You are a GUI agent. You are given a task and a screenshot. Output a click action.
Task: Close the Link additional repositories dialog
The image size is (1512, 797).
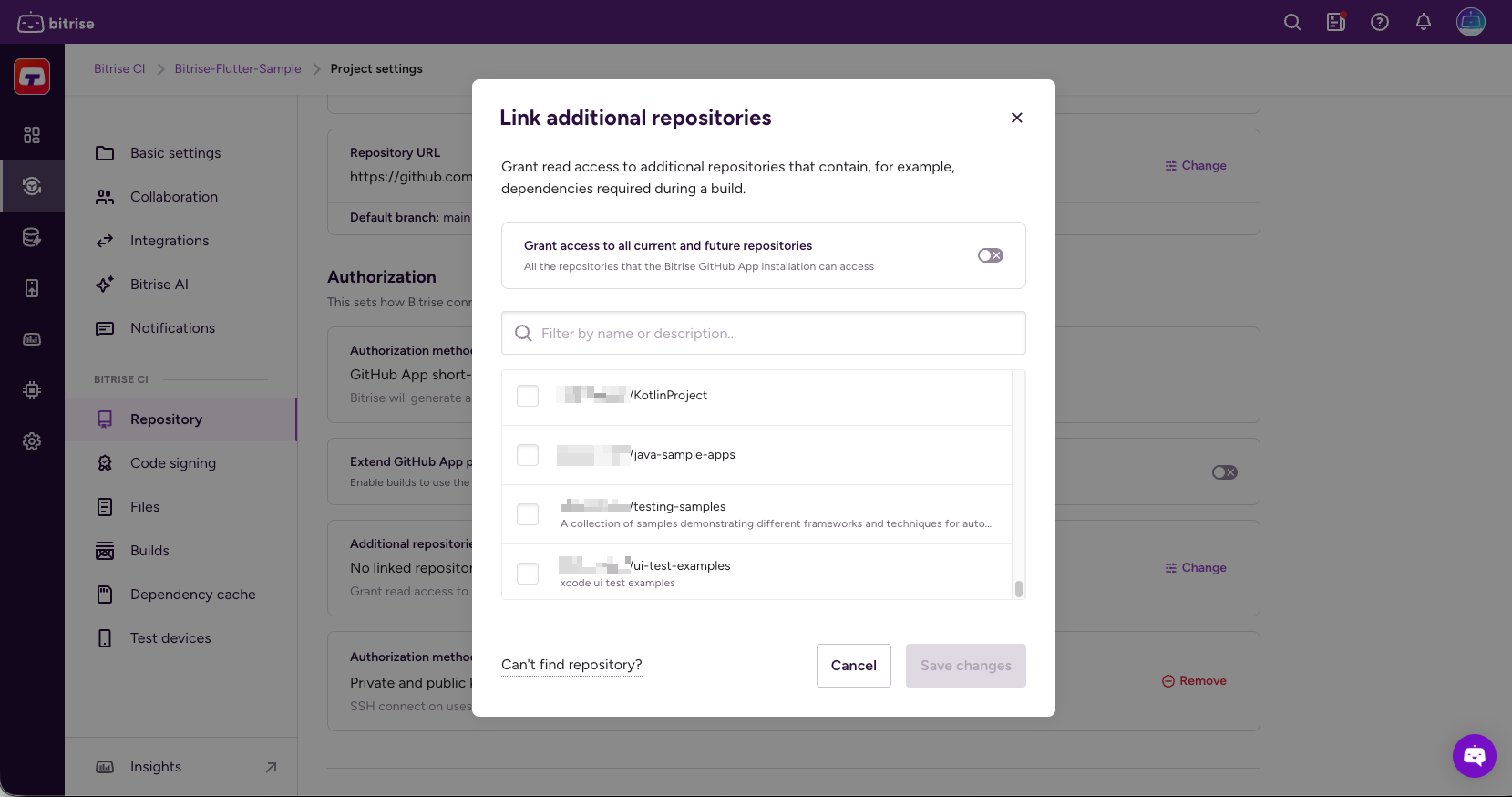tap(1017, 118)
